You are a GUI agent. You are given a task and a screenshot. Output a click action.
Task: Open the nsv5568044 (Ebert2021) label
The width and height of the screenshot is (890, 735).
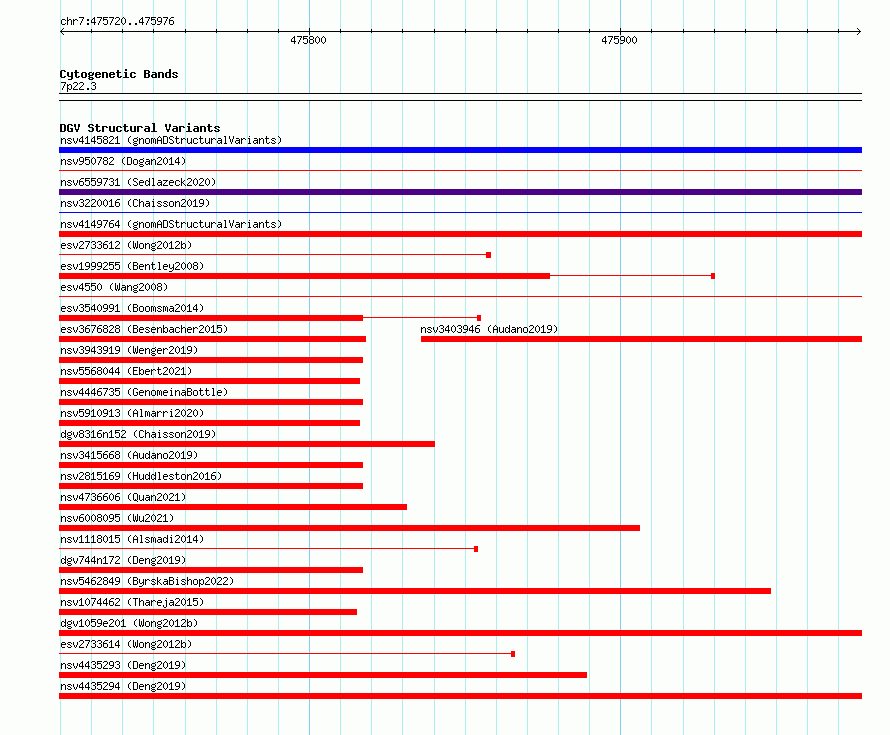(126, 371)
